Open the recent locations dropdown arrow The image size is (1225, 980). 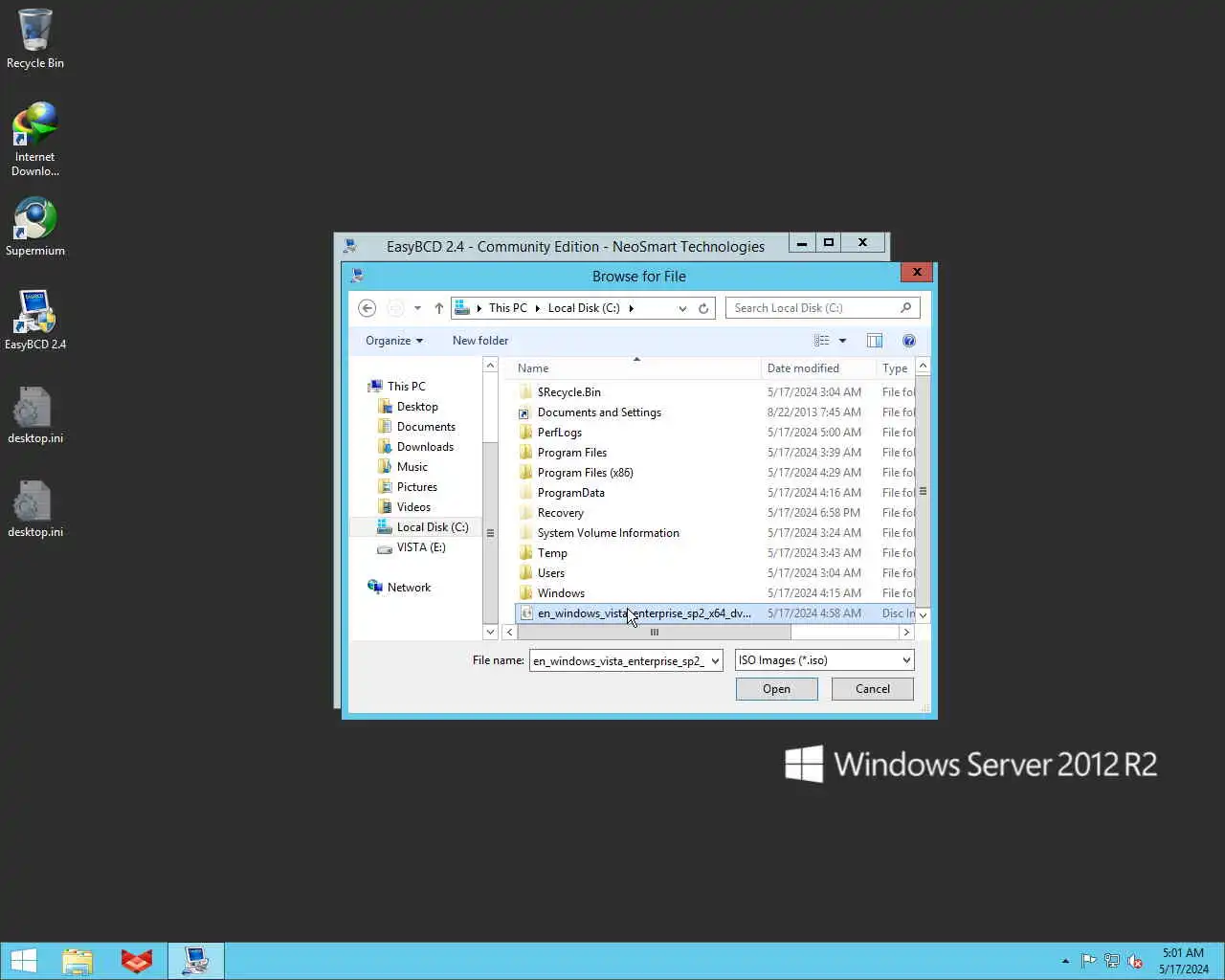(x=417, y=308)
